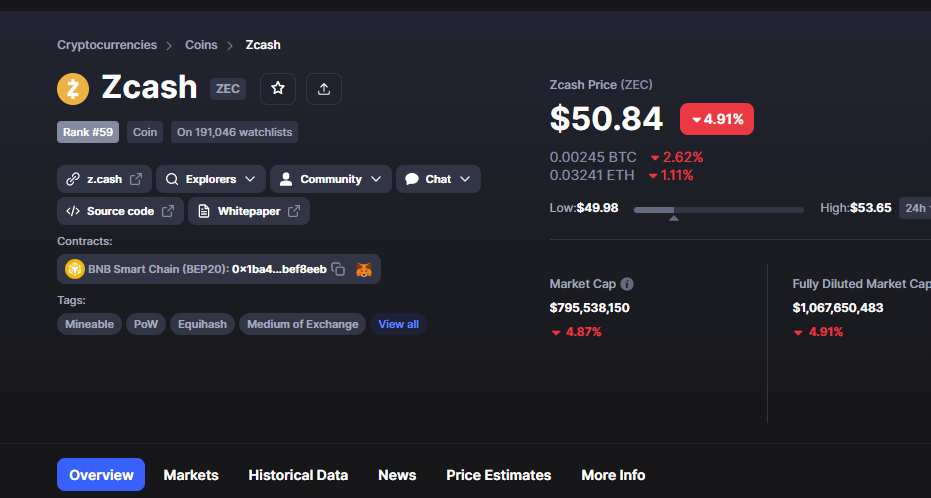
Task: Click contract address 0x1ba4...bef8eeb
Action: point(279,269)
